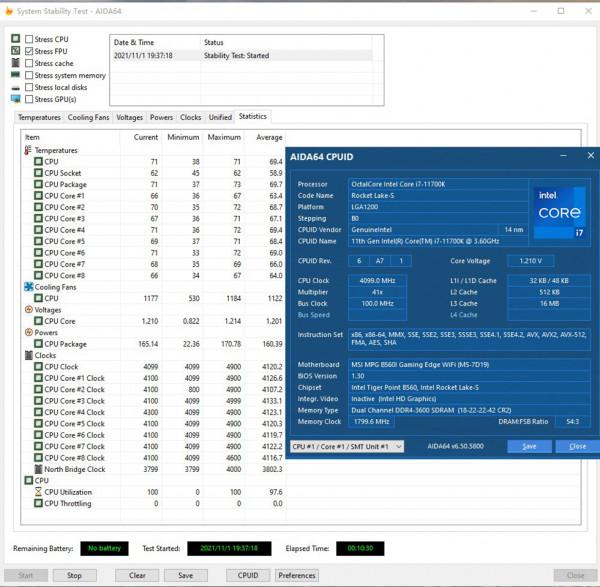Screen dimensions: 600x587
Task: Click the Cooling Fans fan icon
Action: (27, 287)
